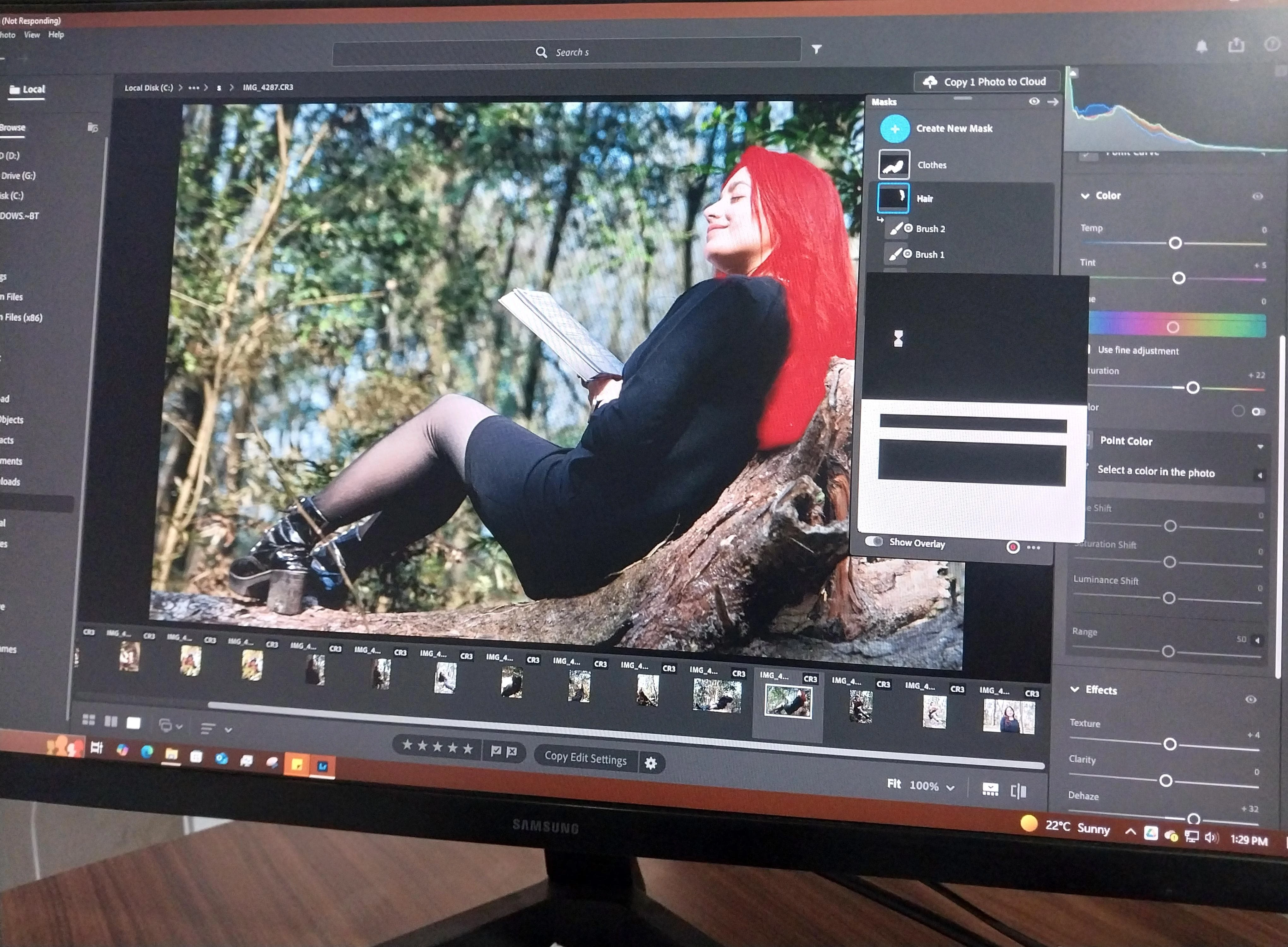
Task: Hide Color panel edits with eye icon
Action: (1257, 197)
